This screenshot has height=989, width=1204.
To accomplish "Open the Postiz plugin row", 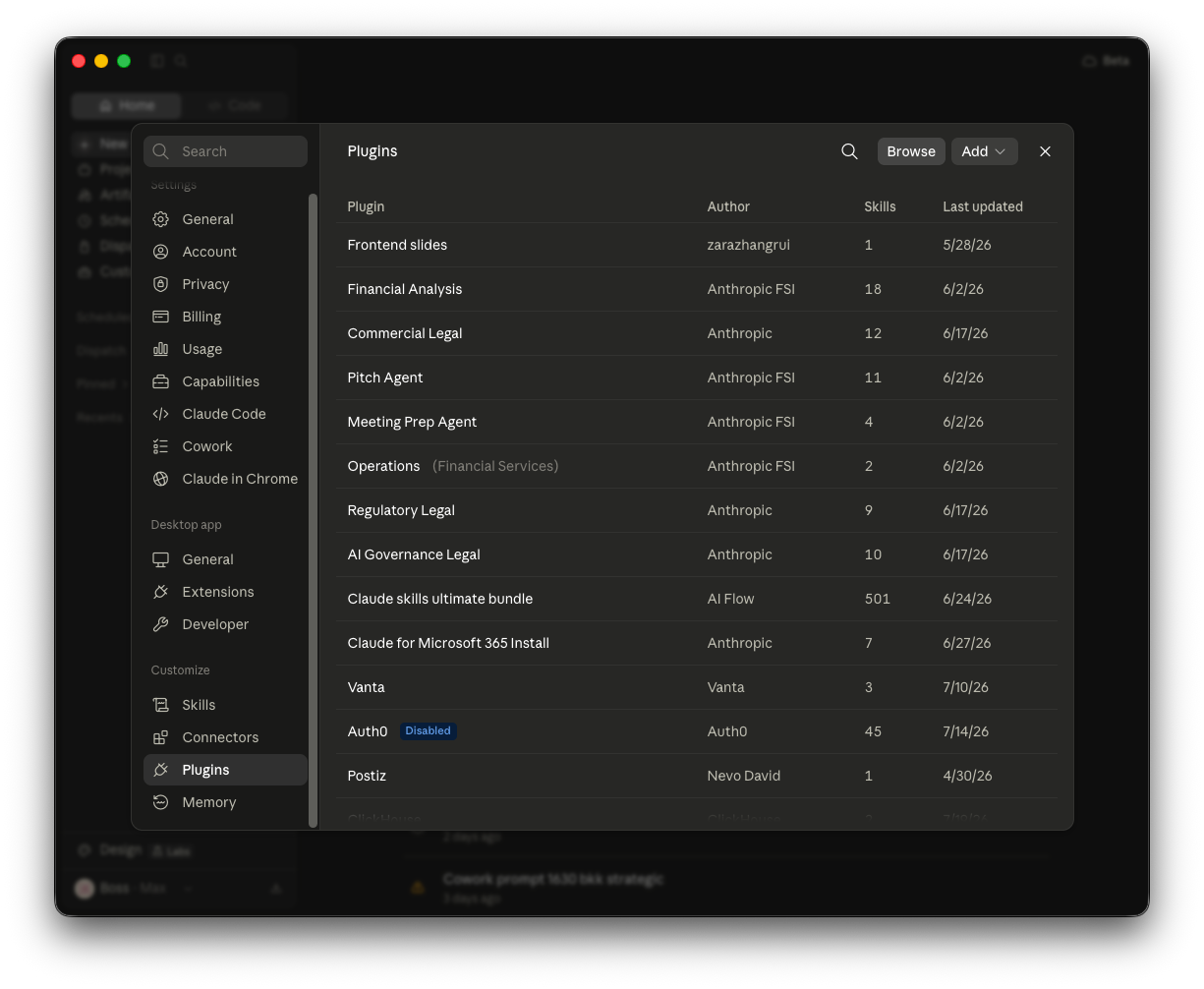I will pos(697,776).
